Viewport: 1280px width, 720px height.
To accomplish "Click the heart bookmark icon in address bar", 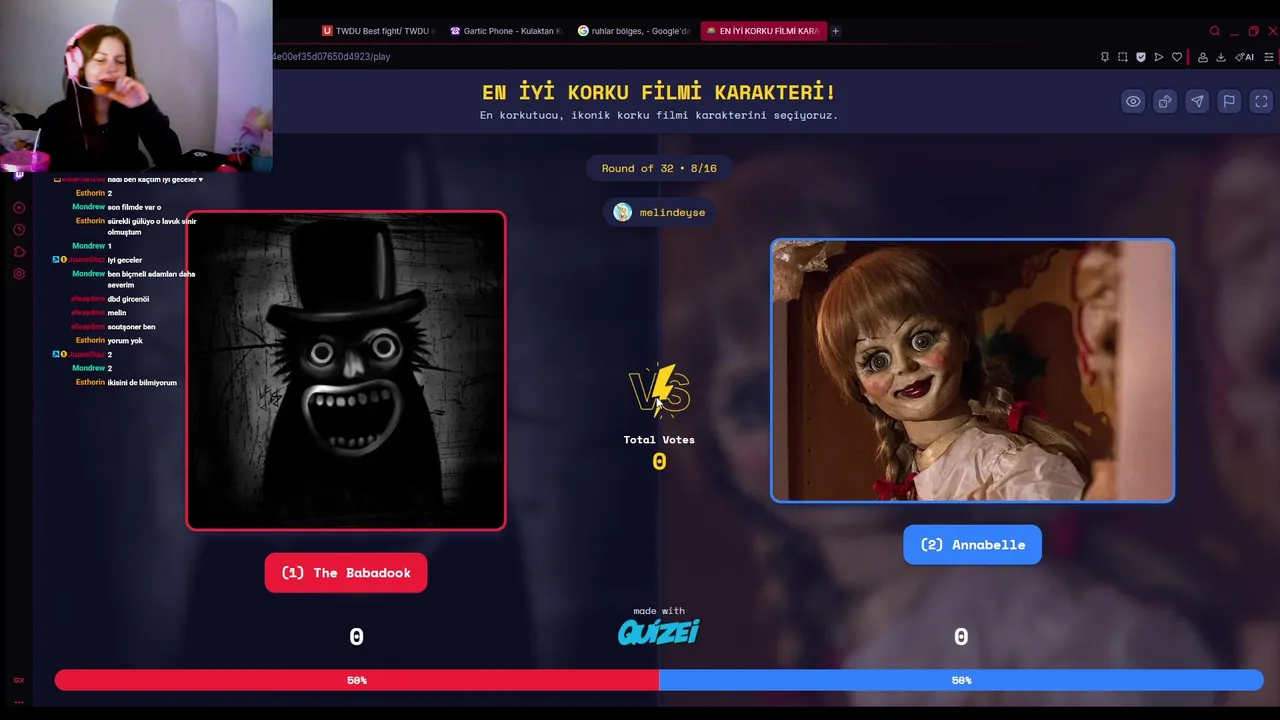I will (1177, 57).
